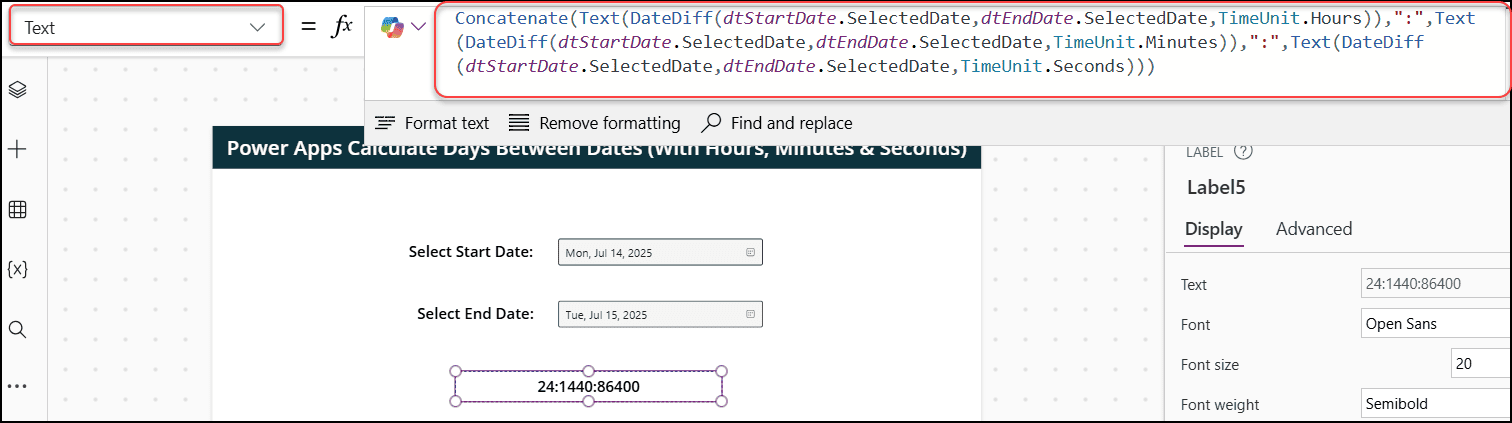
Task: Click the 'Select End Date:' label
Action: [x=475, y=313]
